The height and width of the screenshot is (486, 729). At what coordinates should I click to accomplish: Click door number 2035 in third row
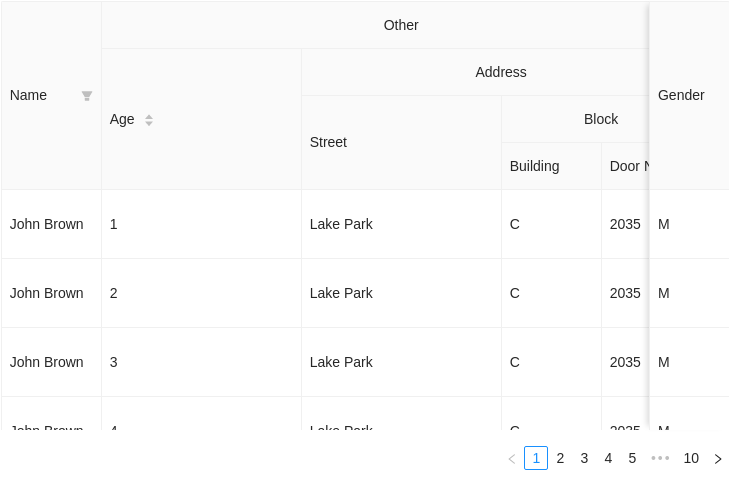[x=625, y=362]
